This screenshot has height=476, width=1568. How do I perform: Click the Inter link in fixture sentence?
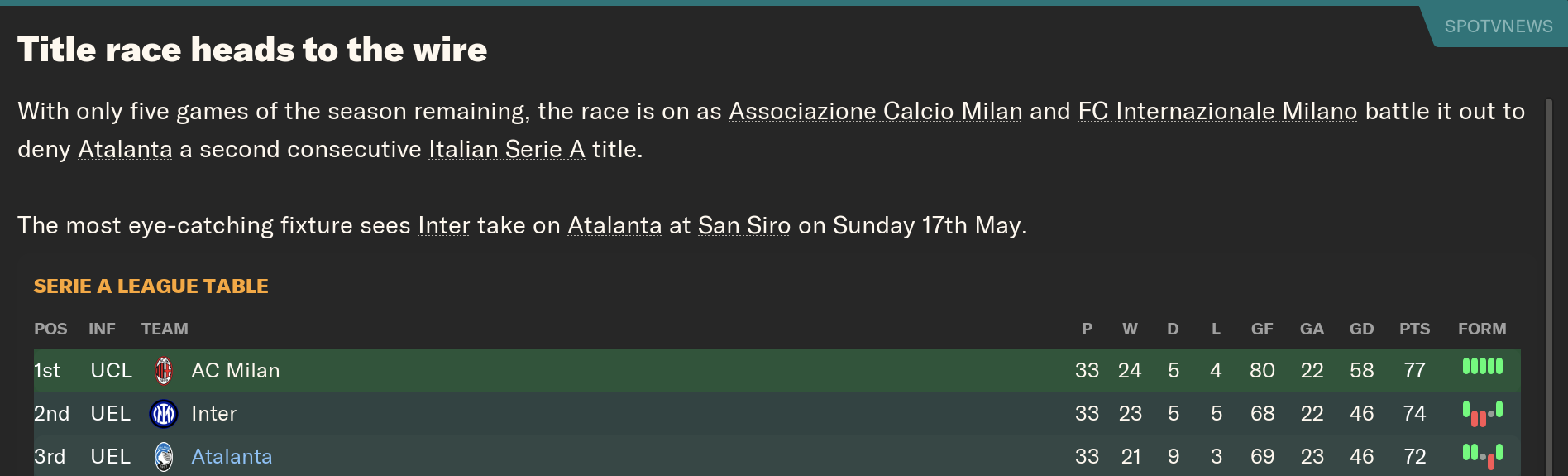click(x=443, y=225)
